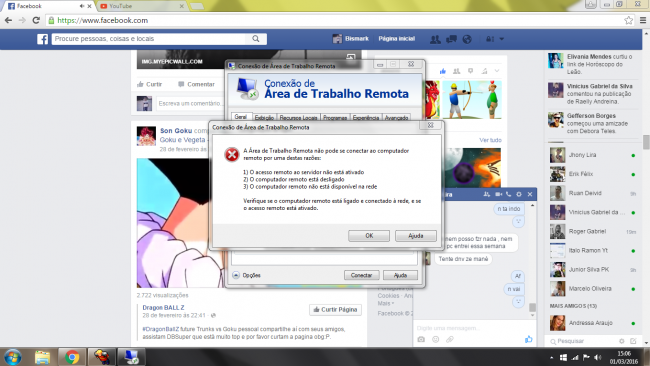Image resolution: width=650 pixels, height=366 pixels.
Task: Open the Experiência tab
Action: pos(366,118)
